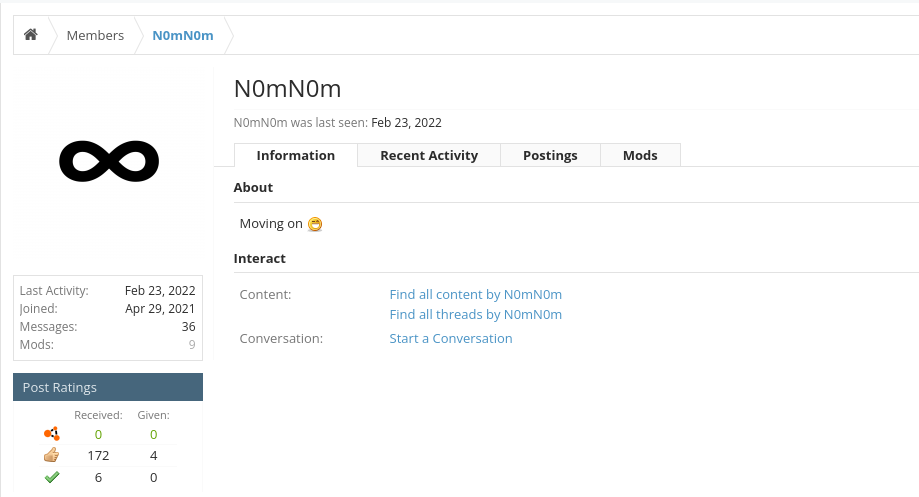
Task: Start a Conversation with this member
Action: [x=451, y=338]
